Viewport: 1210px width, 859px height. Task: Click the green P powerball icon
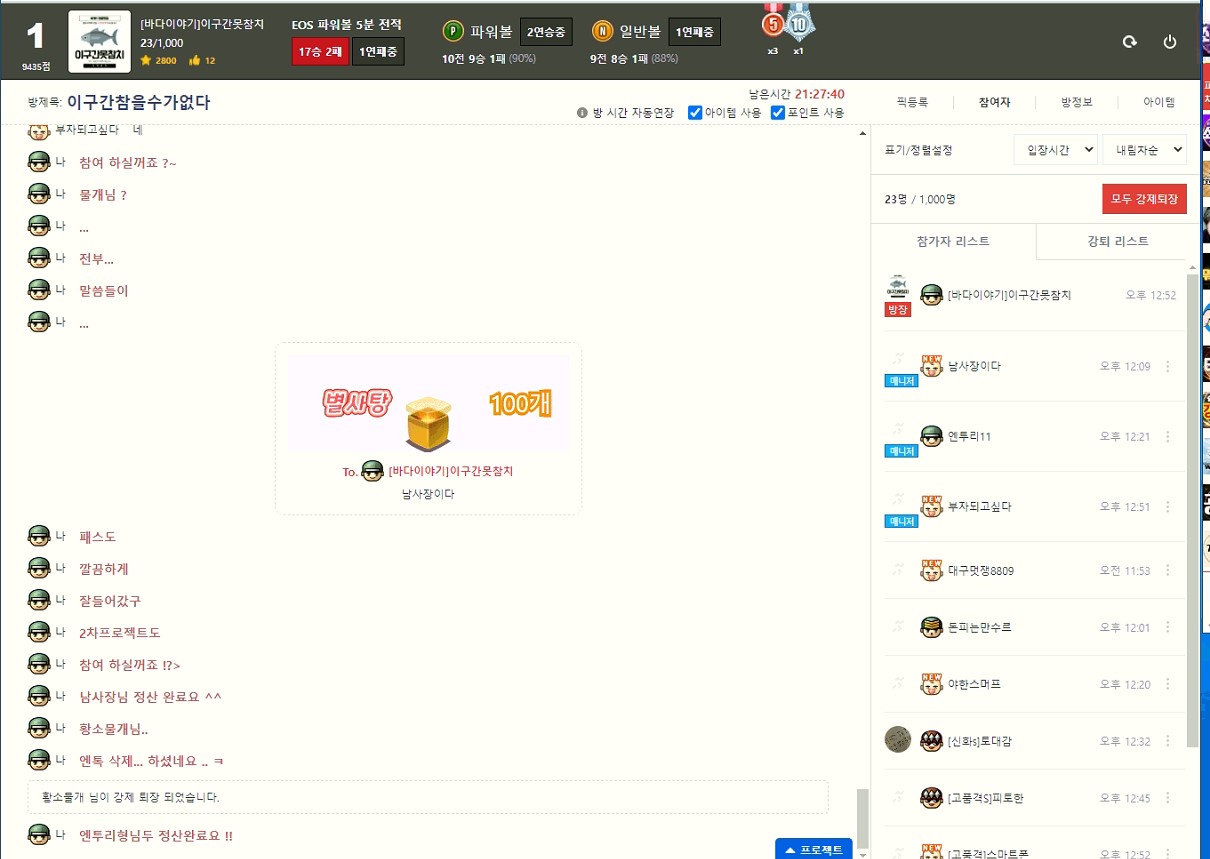coord(453,31)
